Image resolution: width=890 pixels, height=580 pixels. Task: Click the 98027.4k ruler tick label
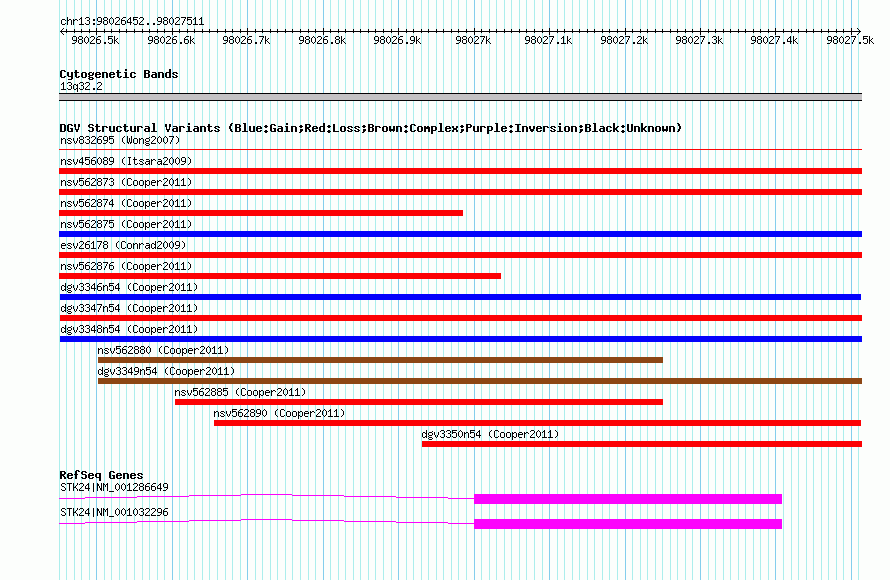click(x=774, y=40)
